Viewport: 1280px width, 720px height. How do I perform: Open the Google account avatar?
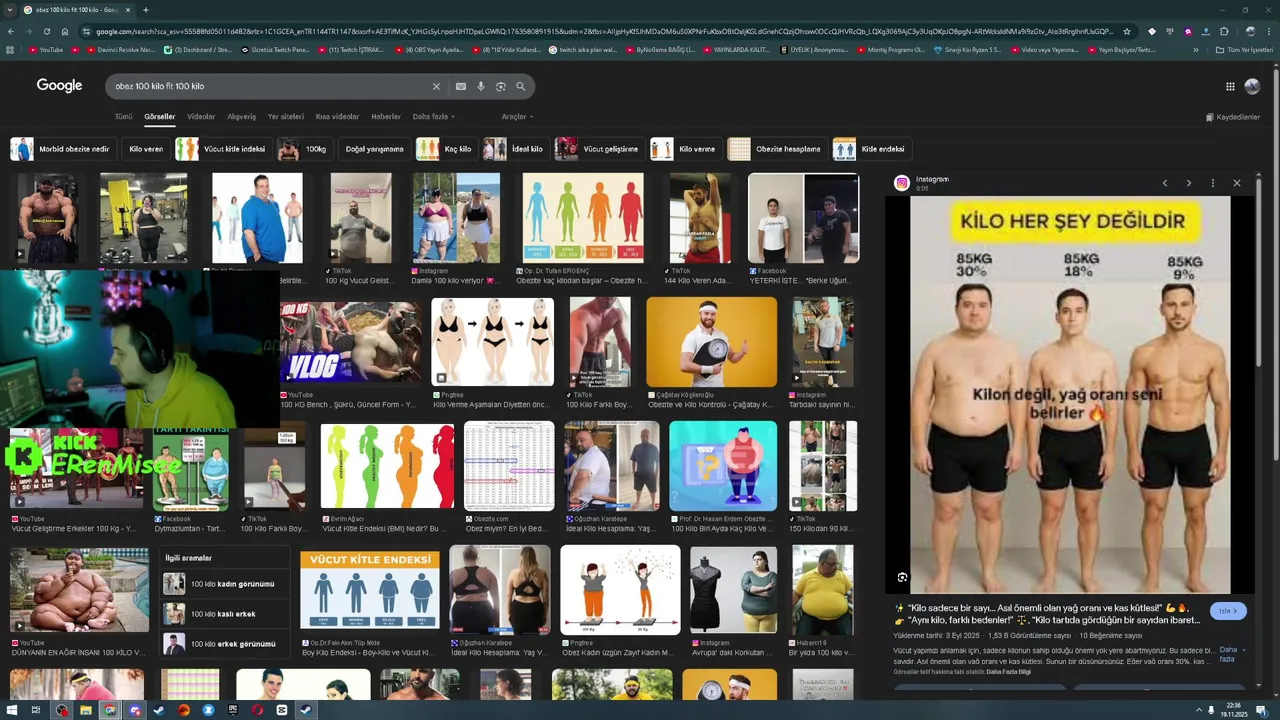coord(1252,87)
